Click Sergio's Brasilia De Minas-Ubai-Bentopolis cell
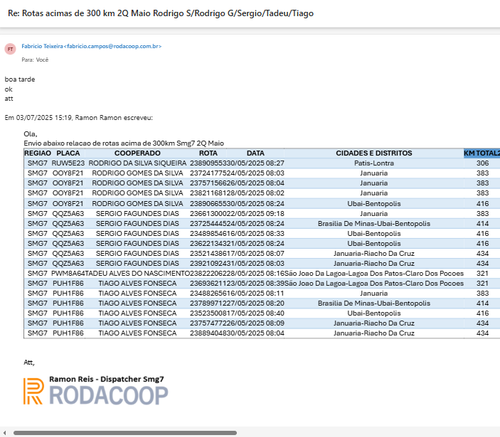 pos(374,223)
